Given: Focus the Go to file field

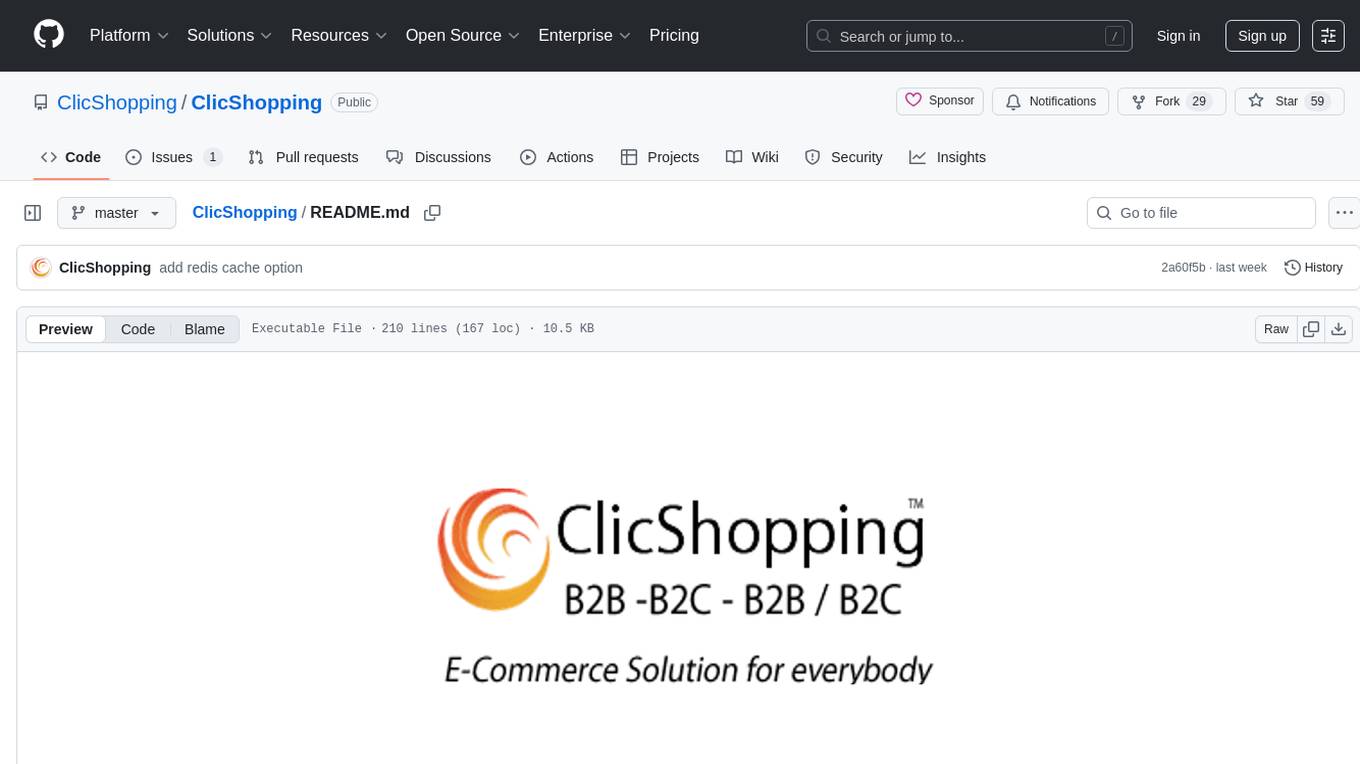Looking at the screenshot, I should [1201, 213].
